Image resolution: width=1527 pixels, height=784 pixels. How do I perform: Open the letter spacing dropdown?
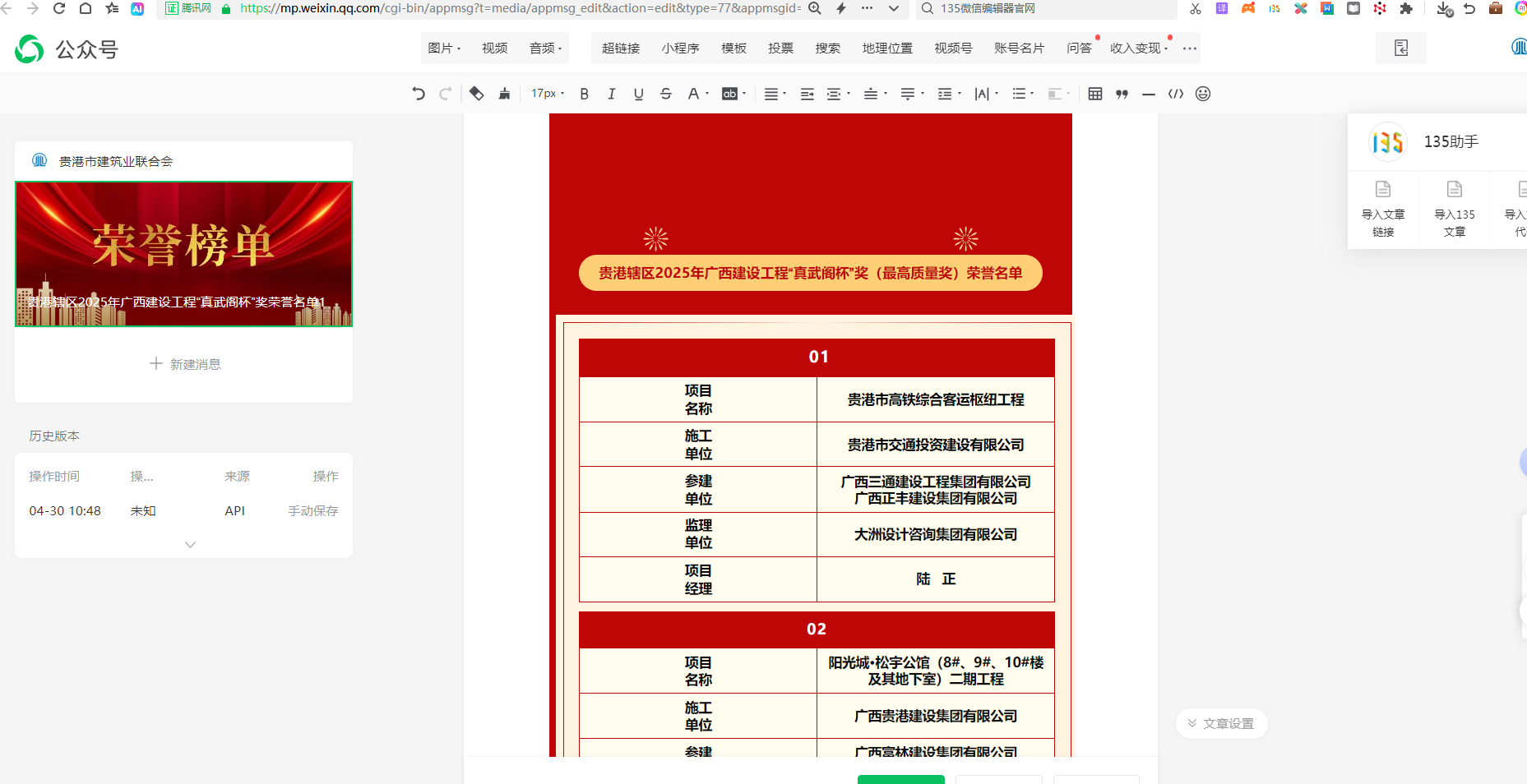point(986,94)
